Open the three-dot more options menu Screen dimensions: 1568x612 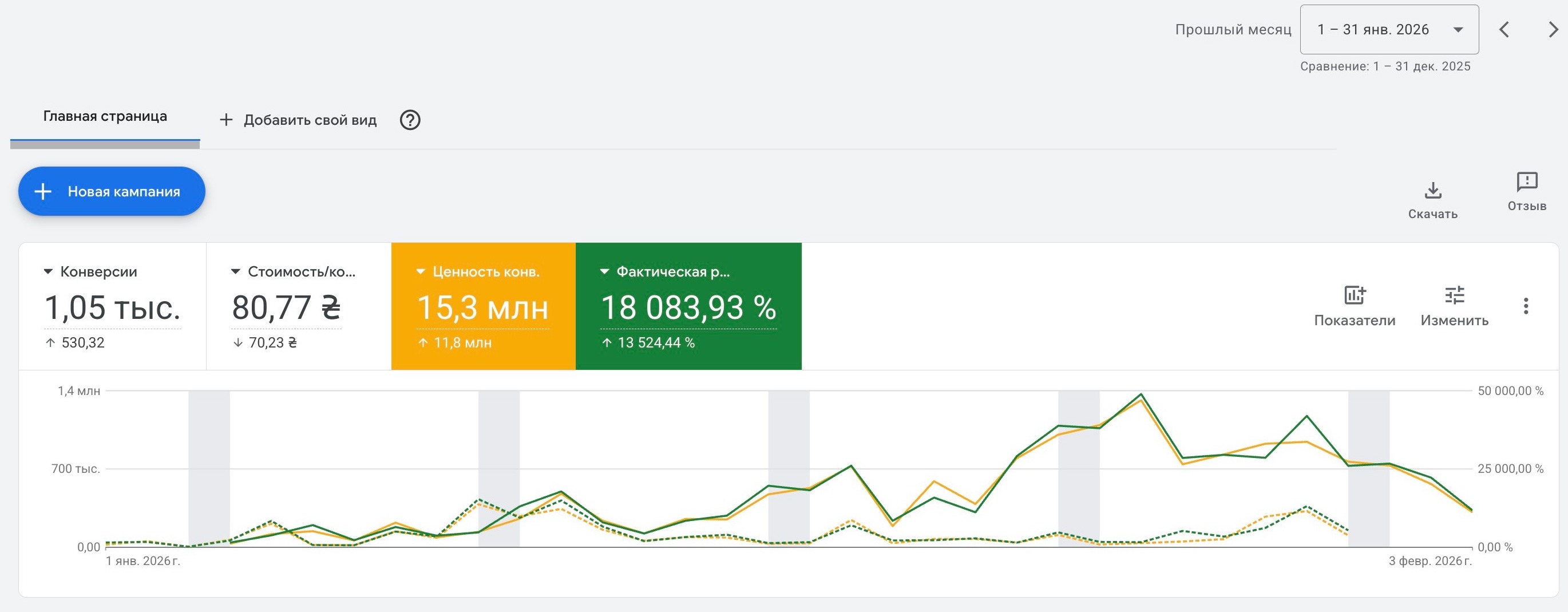tap(1526, 306)
